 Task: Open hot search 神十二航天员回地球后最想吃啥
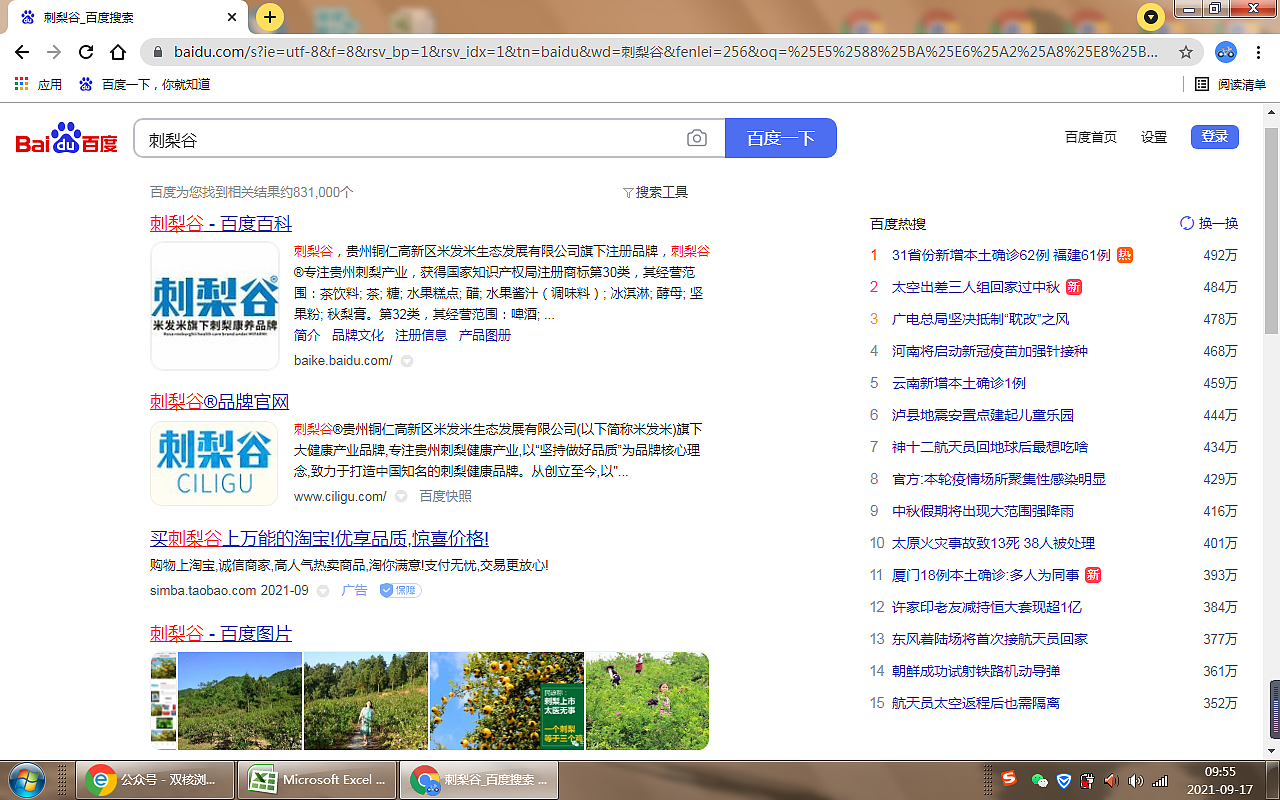point(990,447)
